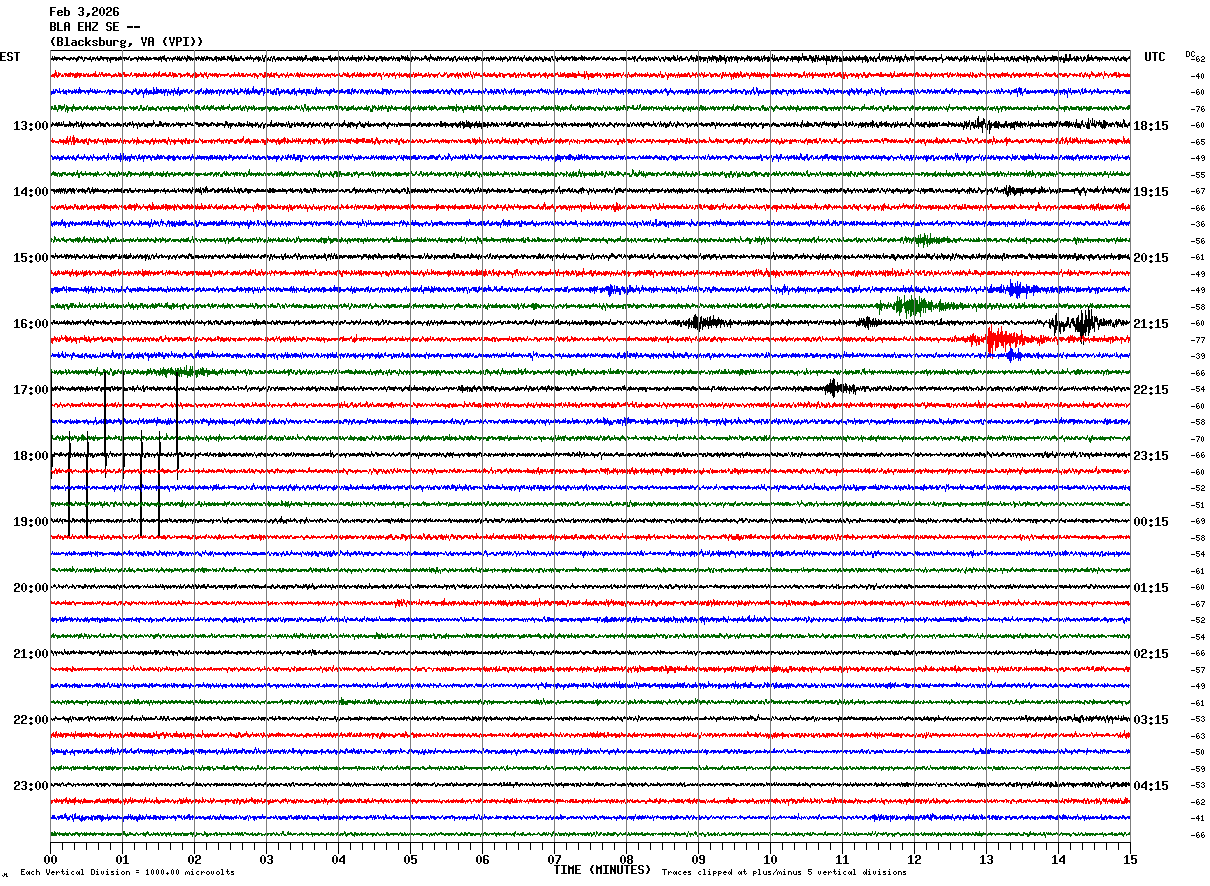Screen dimensions: 1210x886
Task: Click the DC value -69 beside 00:15
Action: (x=1198, y=521)
